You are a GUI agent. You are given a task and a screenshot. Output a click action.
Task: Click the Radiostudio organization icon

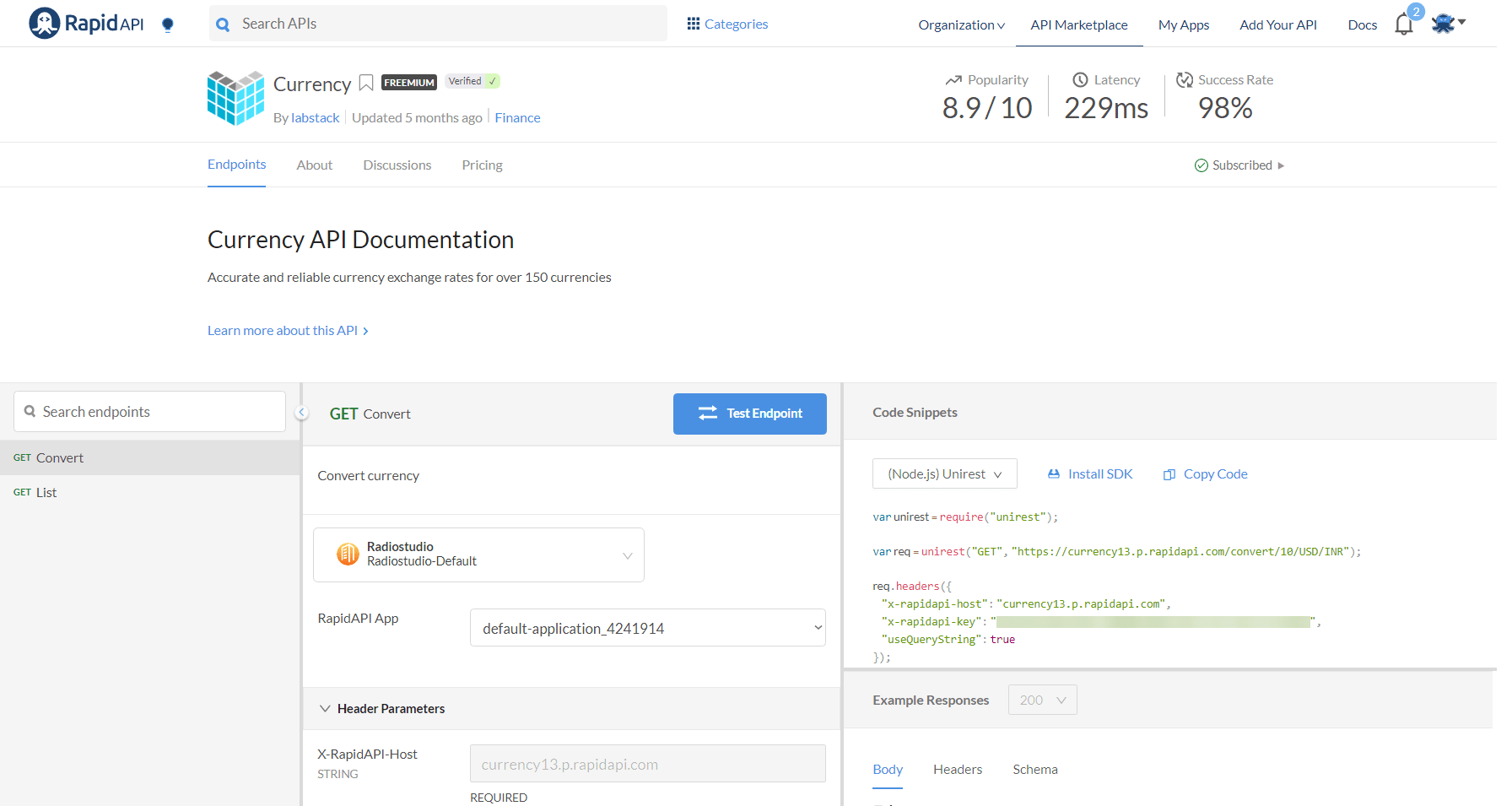[x=348, y=554]
